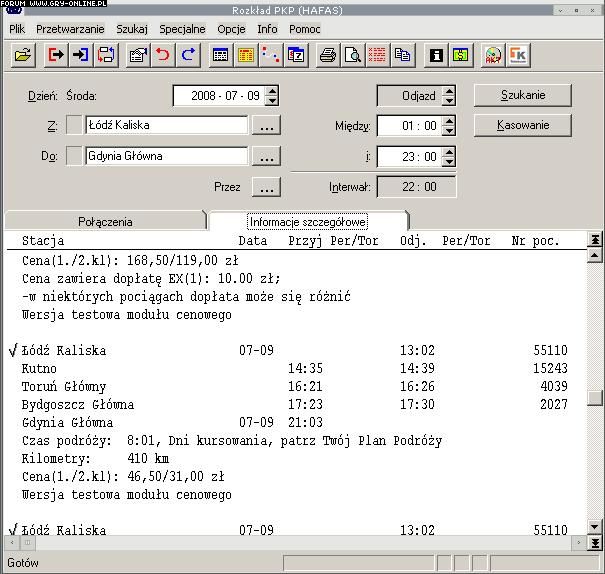Image resolution: width=605 pixels, height=574 pixels.
Task: Open station picker for the Do field
Action: click(265, 157)
